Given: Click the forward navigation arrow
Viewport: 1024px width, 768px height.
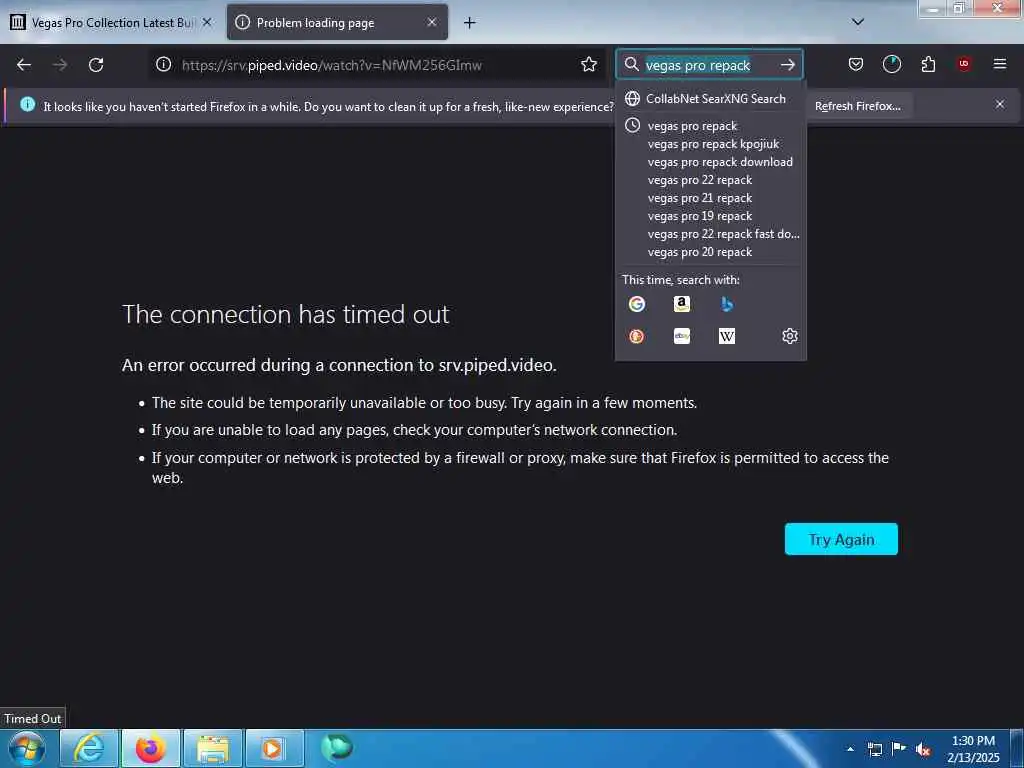Looking at the screenshot, I should (x=60, y=65).
